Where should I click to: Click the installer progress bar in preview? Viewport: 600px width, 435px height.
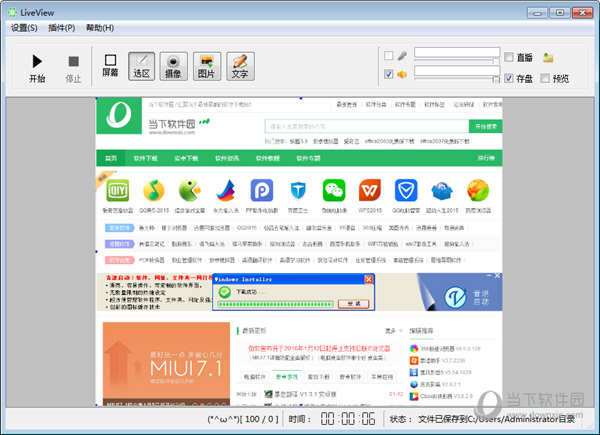coord(276,304)
